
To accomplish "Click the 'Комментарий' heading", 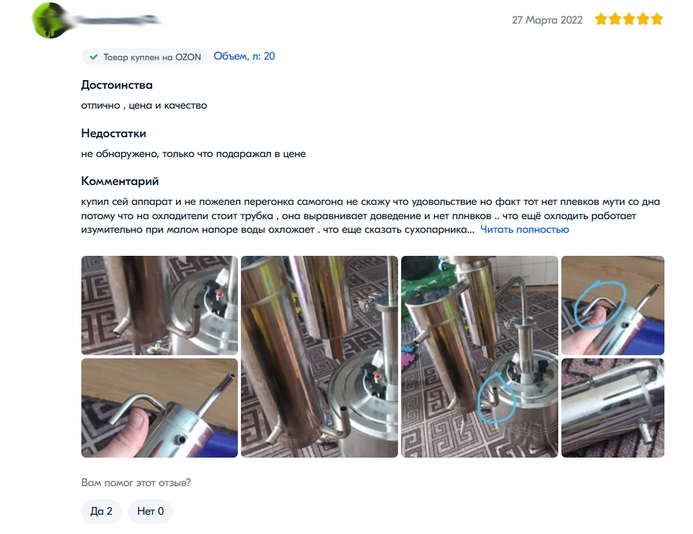I will click(120, 181).
